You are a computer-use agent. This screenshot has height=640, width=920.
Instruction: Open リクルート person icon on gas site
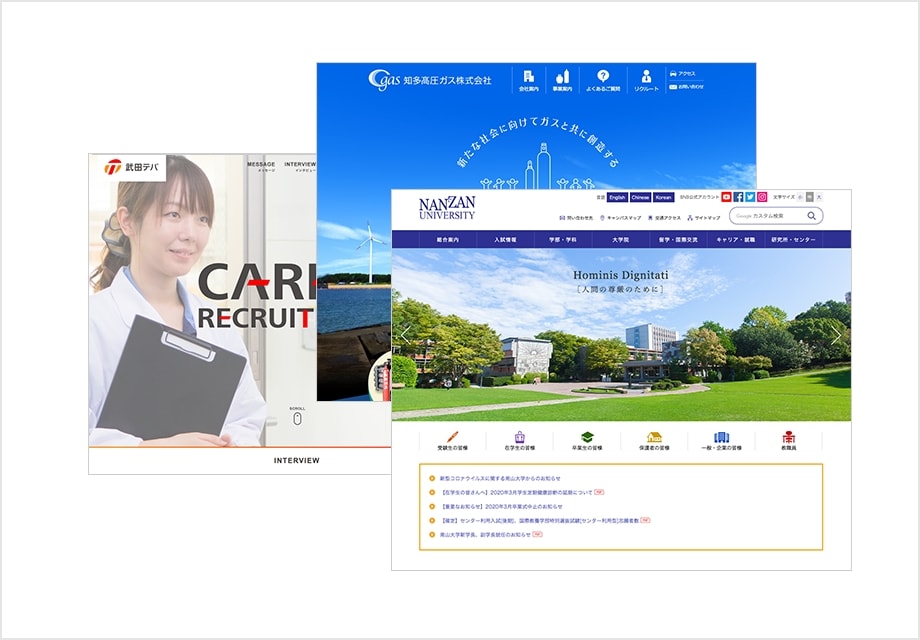pos(646,76)
